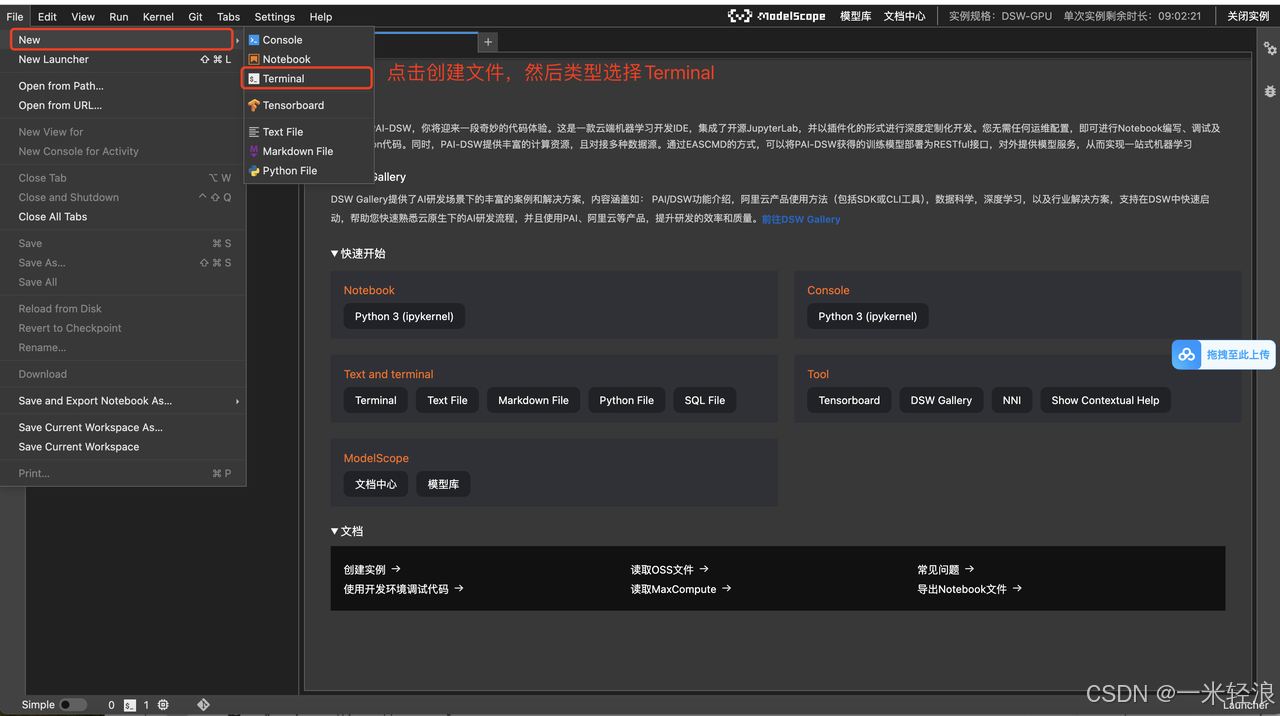
Task: Click the cloud upload icon on 拖拽至此上传
Action: [1187, 354]
